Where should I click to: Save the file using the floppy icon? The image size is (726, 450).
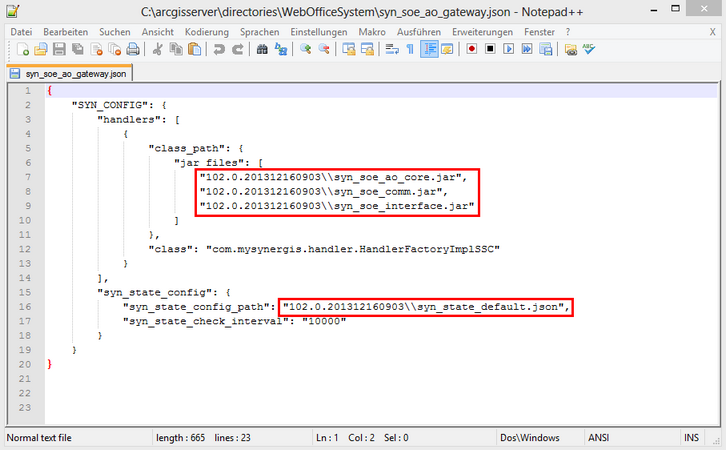pos(59,49)
